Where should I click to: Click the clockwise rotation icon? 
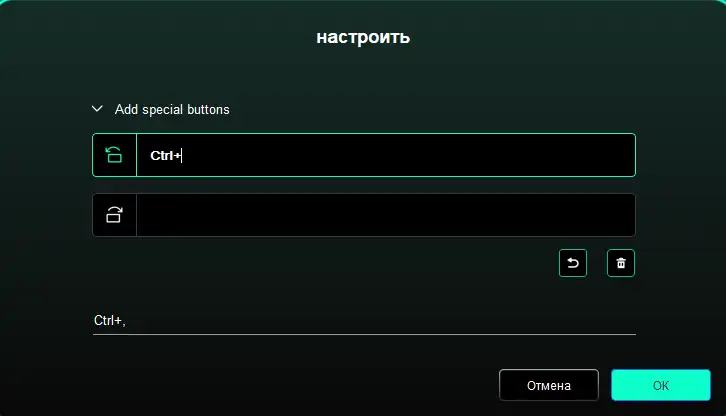point(114,215)
